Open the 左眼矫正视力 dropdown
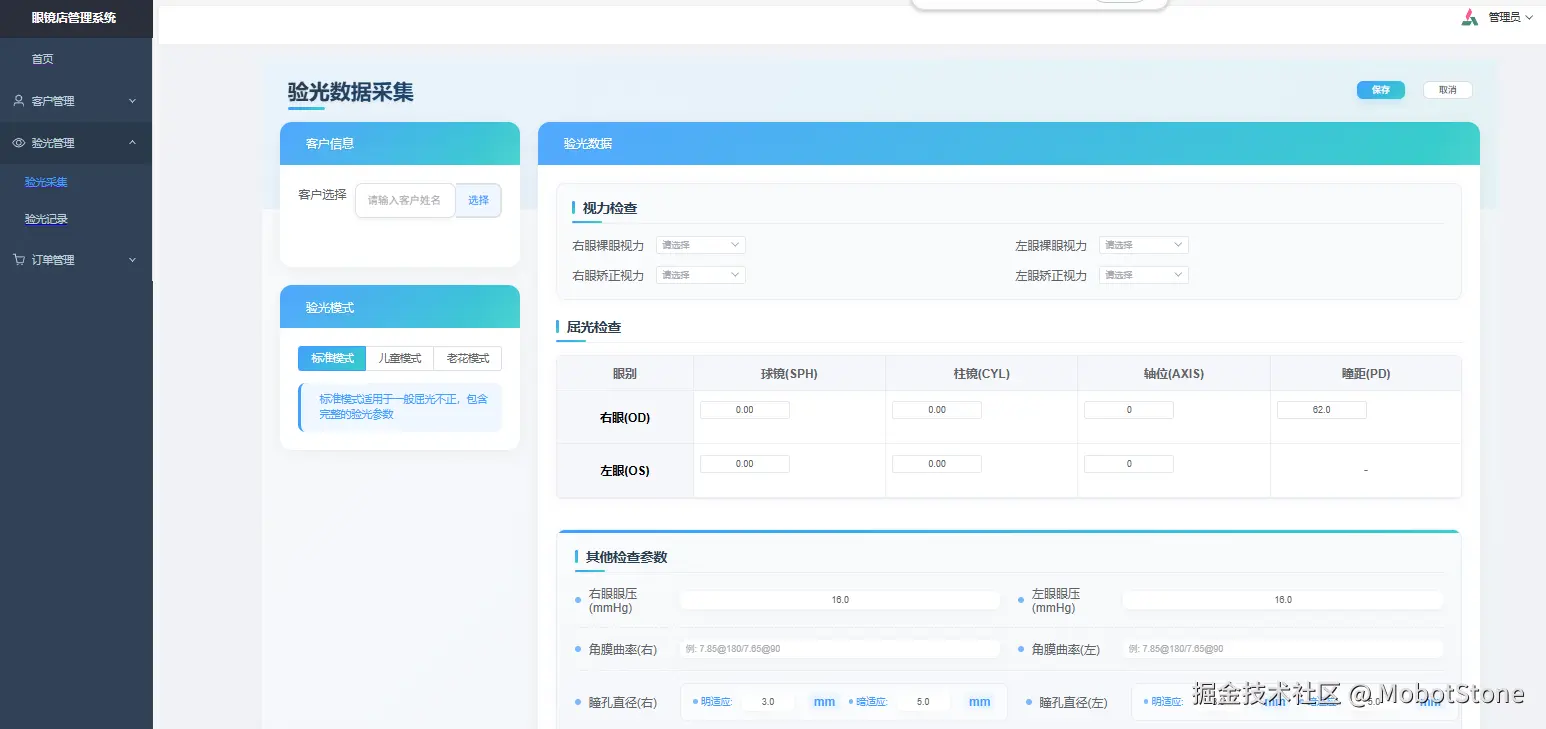This screenshot has height=729, width=1546. [1143, 275]
